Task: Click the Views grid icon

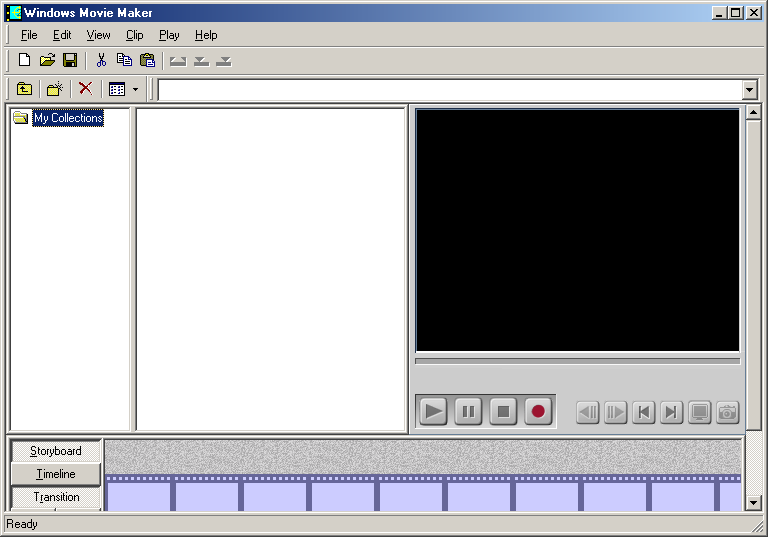Action: tap(117, 90)
